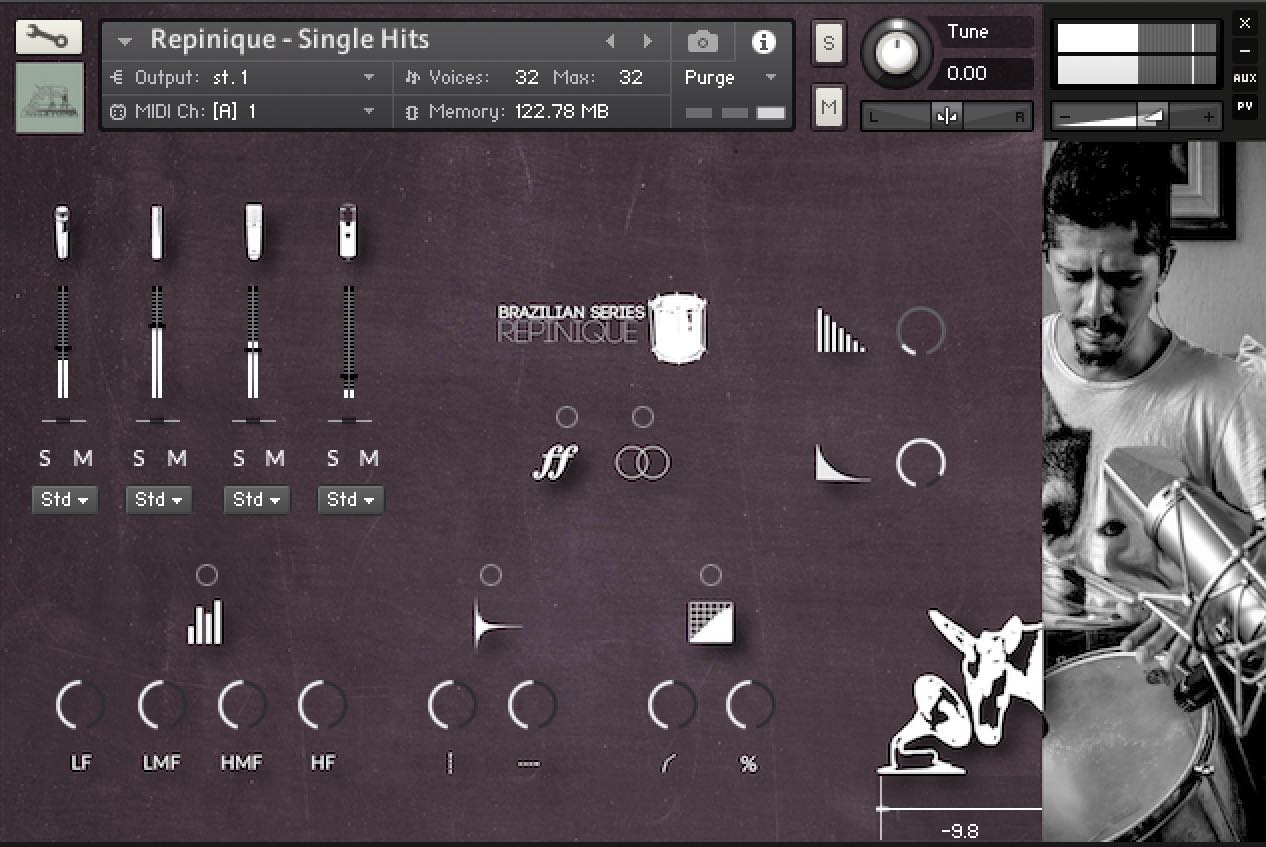Viewport: 1266px width, 847px height.
Task: Click the AUX button
Action: coord(1244,78)
